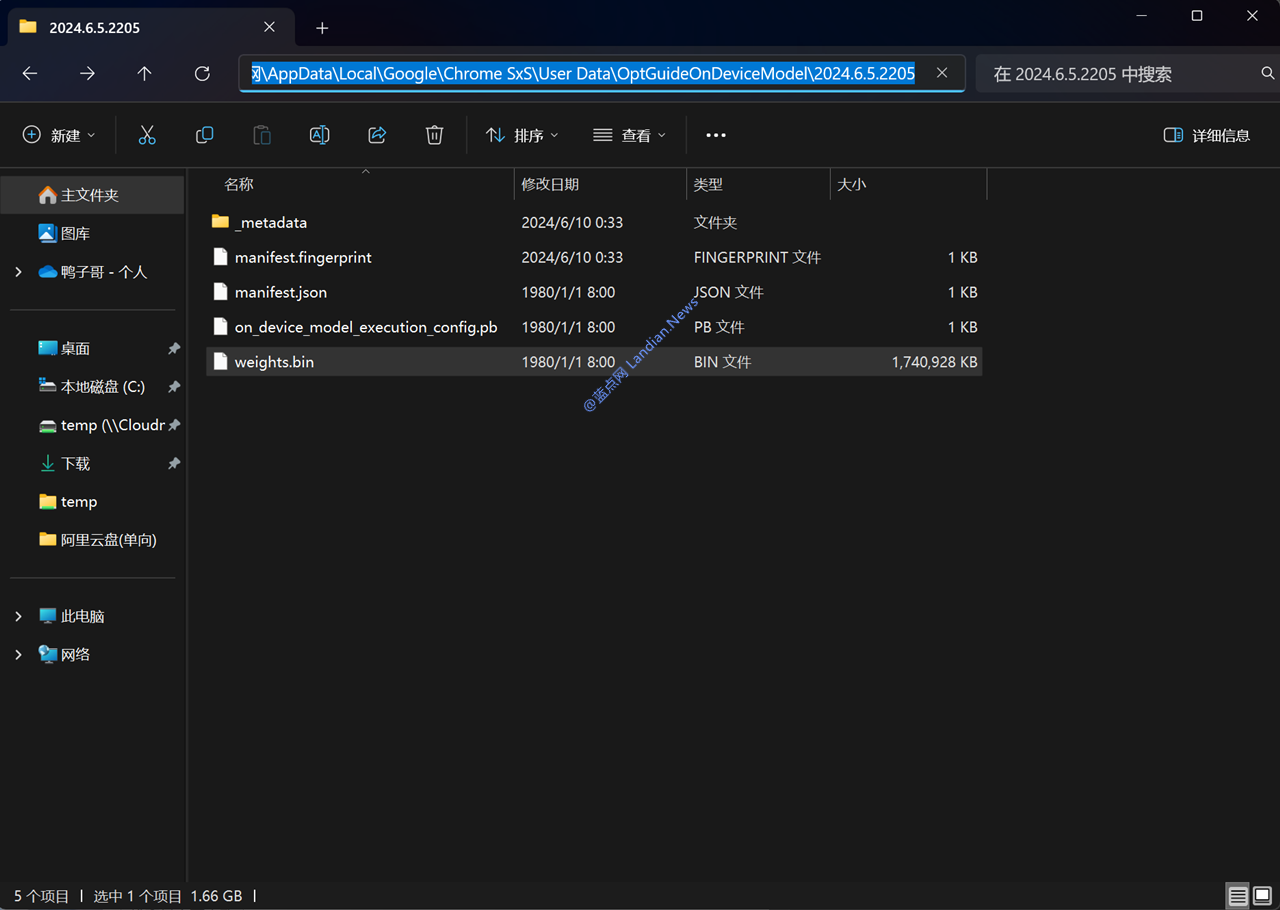This screenshot has width=1280, height=910.
Task: Open a new tab with plus button
Action: tap(322, 28)
